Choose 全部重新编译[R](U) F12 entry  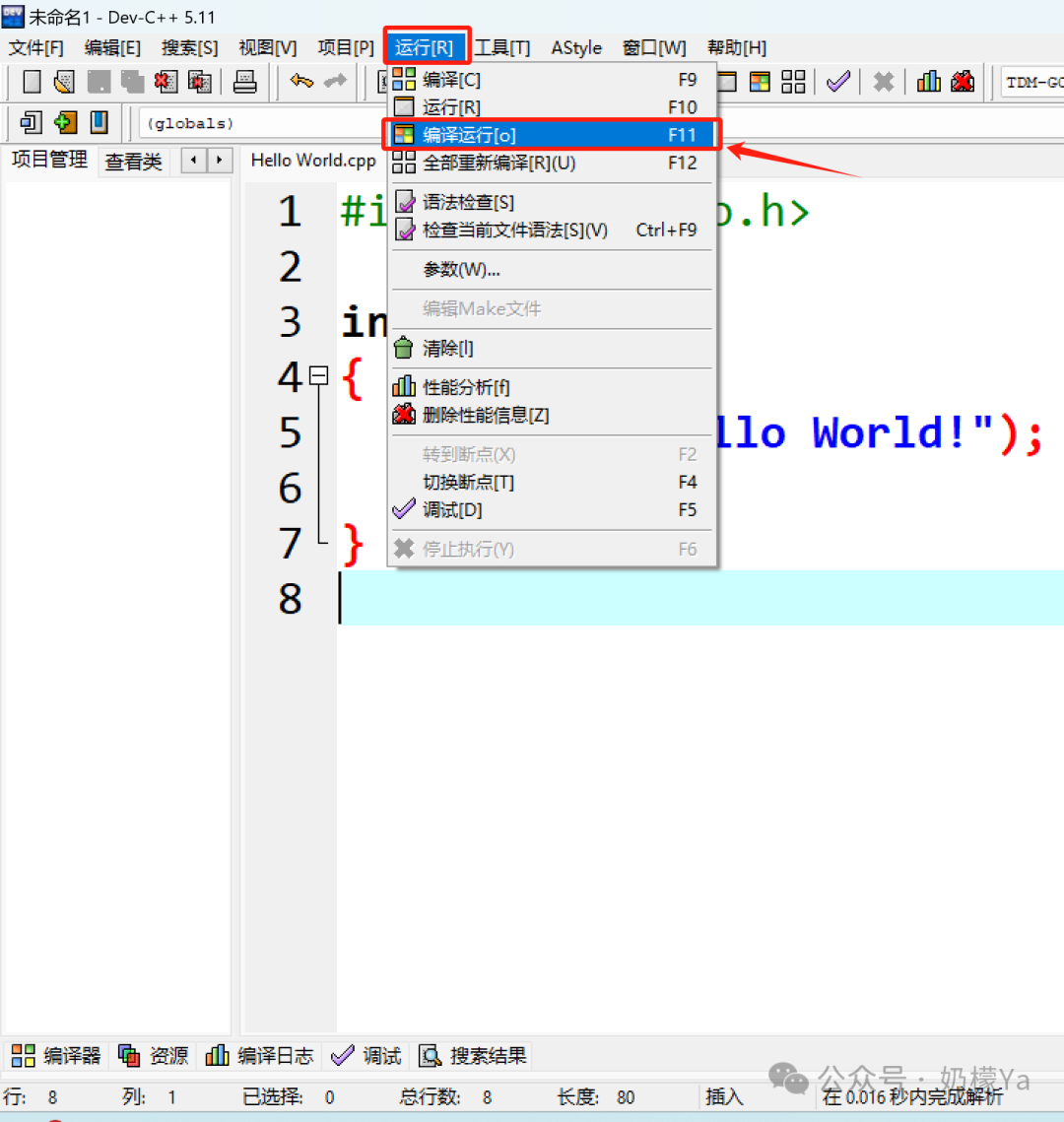coord(552,163)
